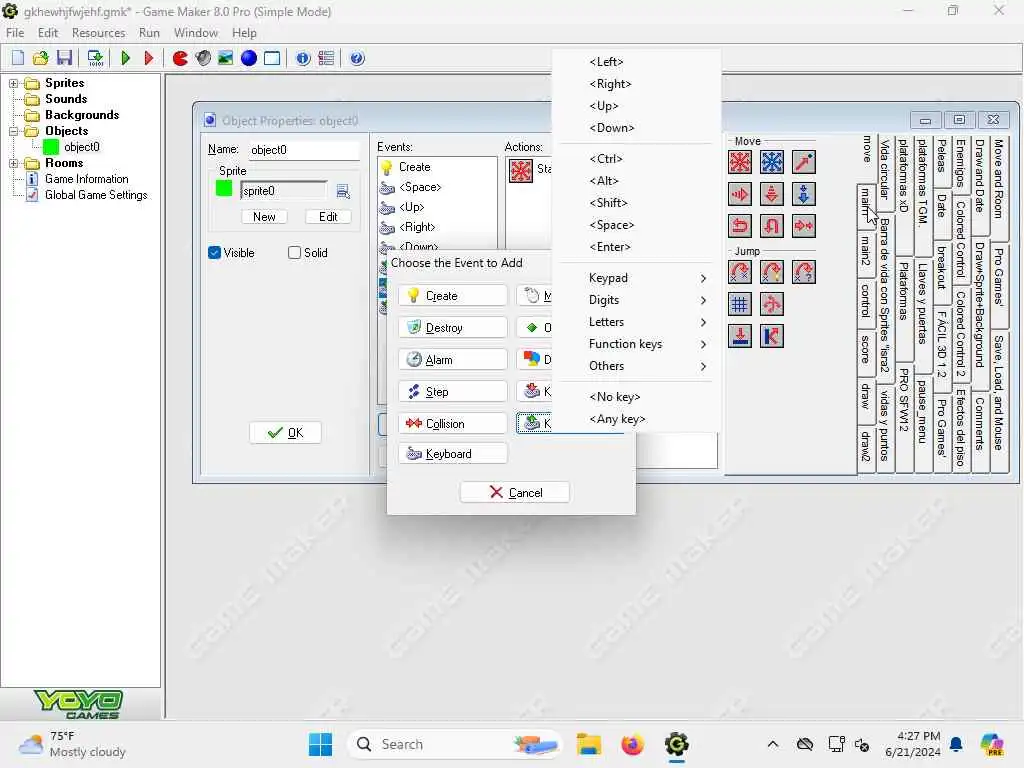Select the Move Fixed red arrows action
1024x768 pixels.
click(740, 162)
